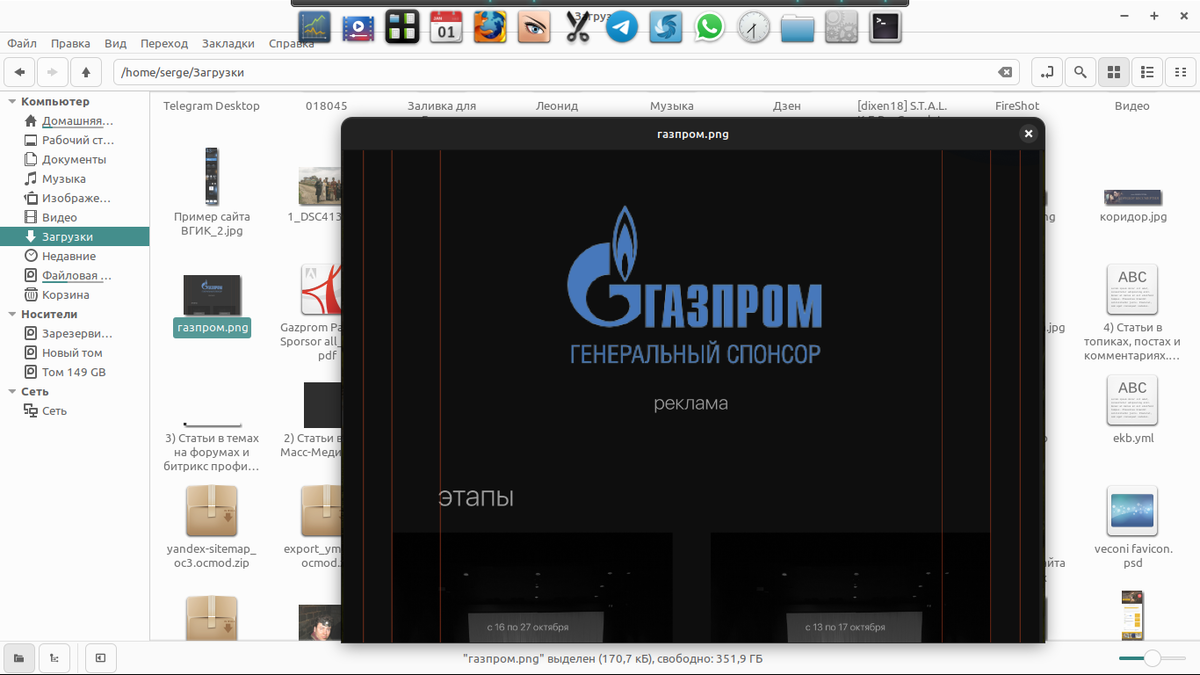Clear the location bar text
Screen dimensions: 1200x675
tap(1005, 72)
